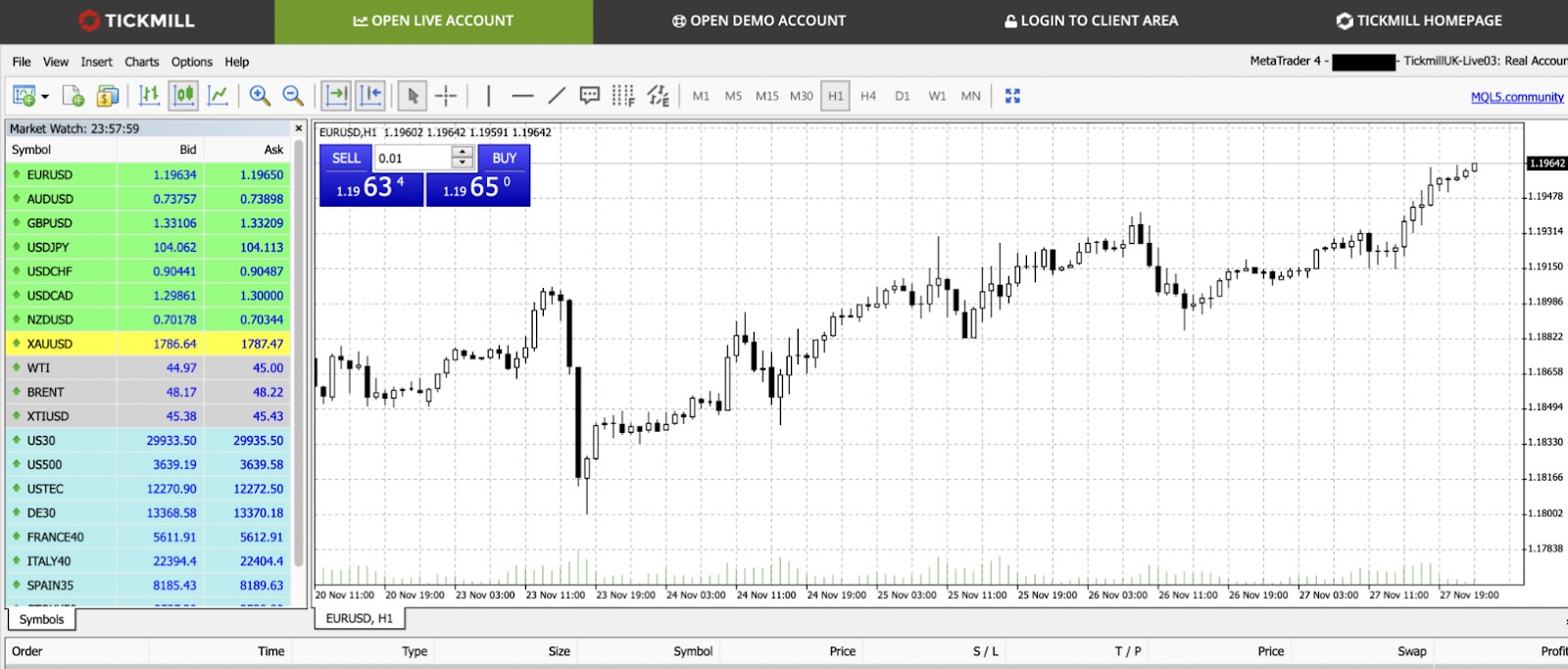
Task: Select US500 in Market Watch
Action: pos(148,464)
